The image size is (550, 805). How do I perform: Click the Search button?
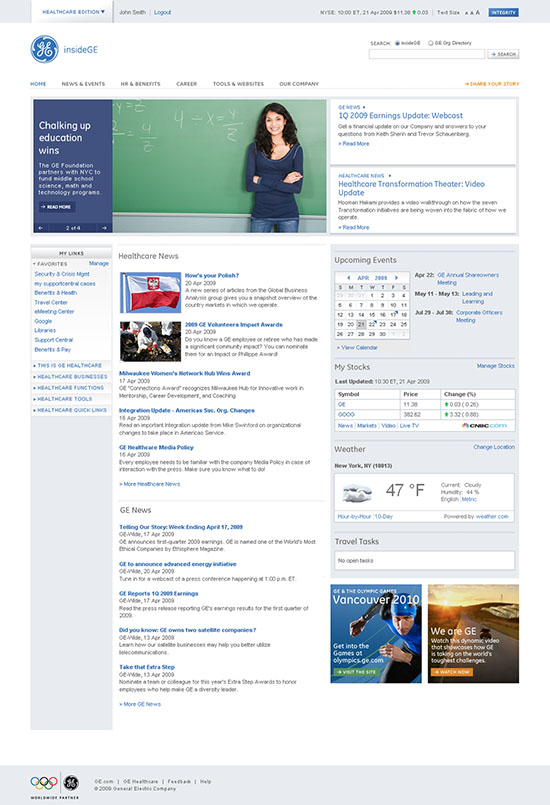coord(503,54)
